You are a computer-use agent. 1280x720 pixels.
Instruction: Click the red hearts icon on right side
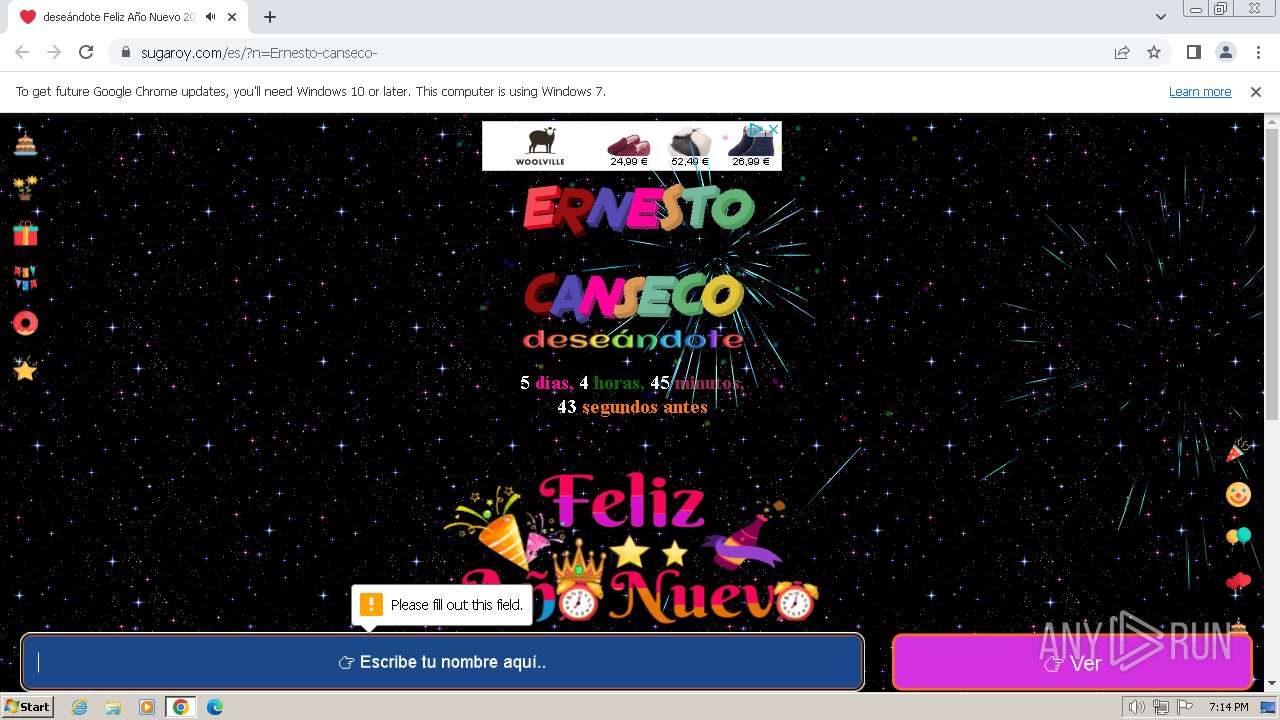tap(1238, 582)
